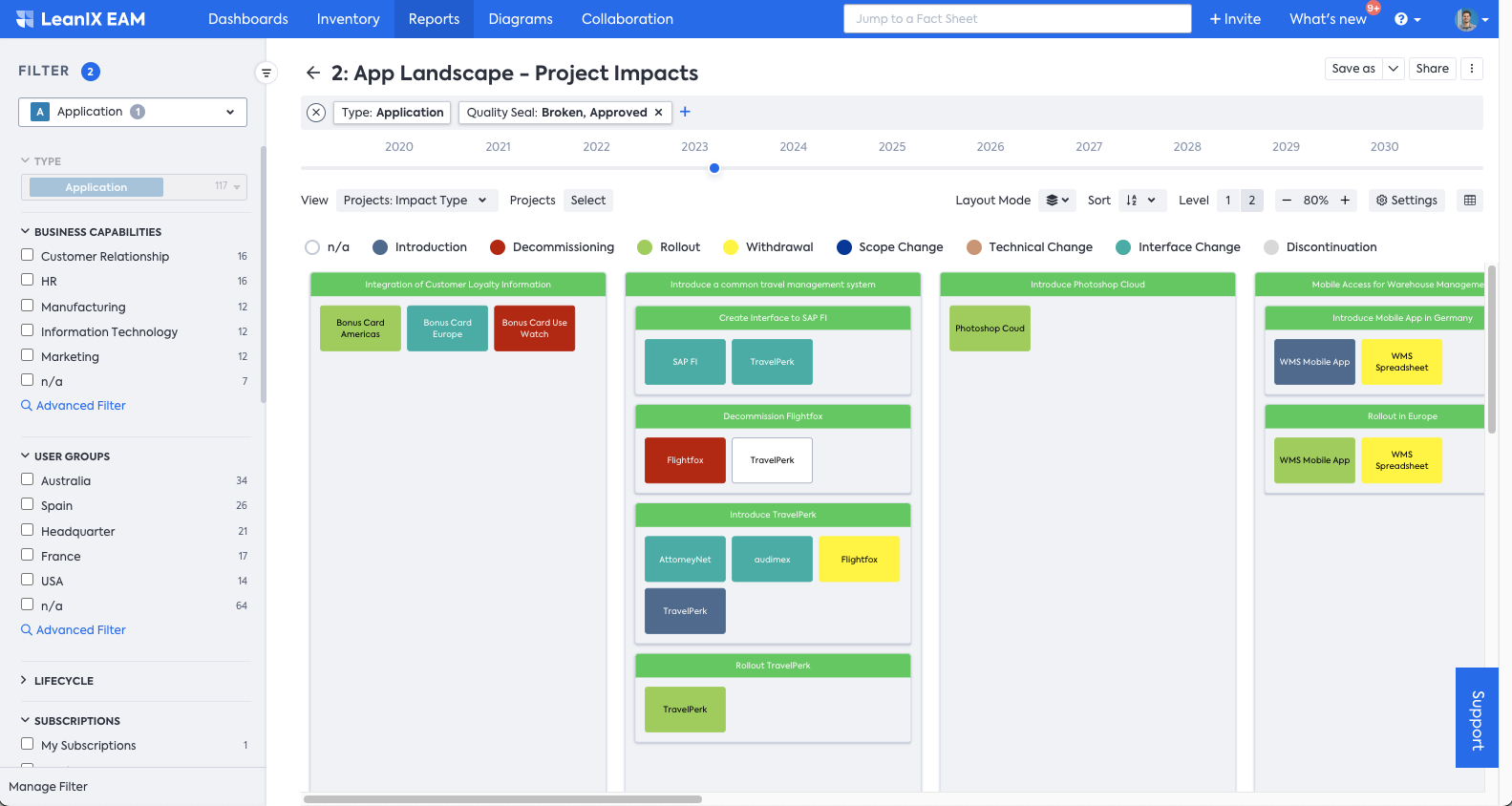Go back using the left arrow

[312, 73]
